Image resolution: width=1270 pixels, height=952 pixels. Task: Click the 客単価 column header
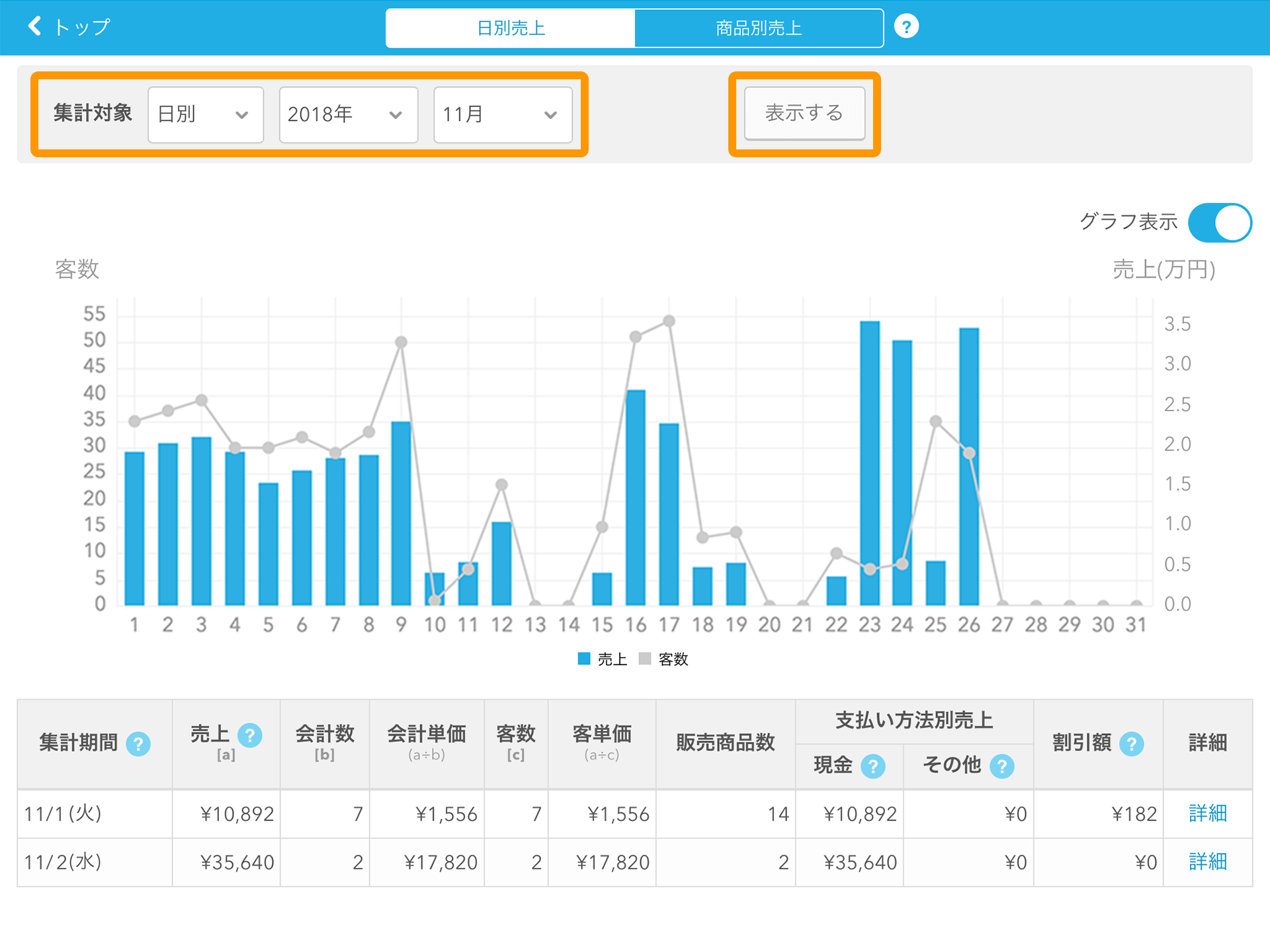(x=602, y=742)
